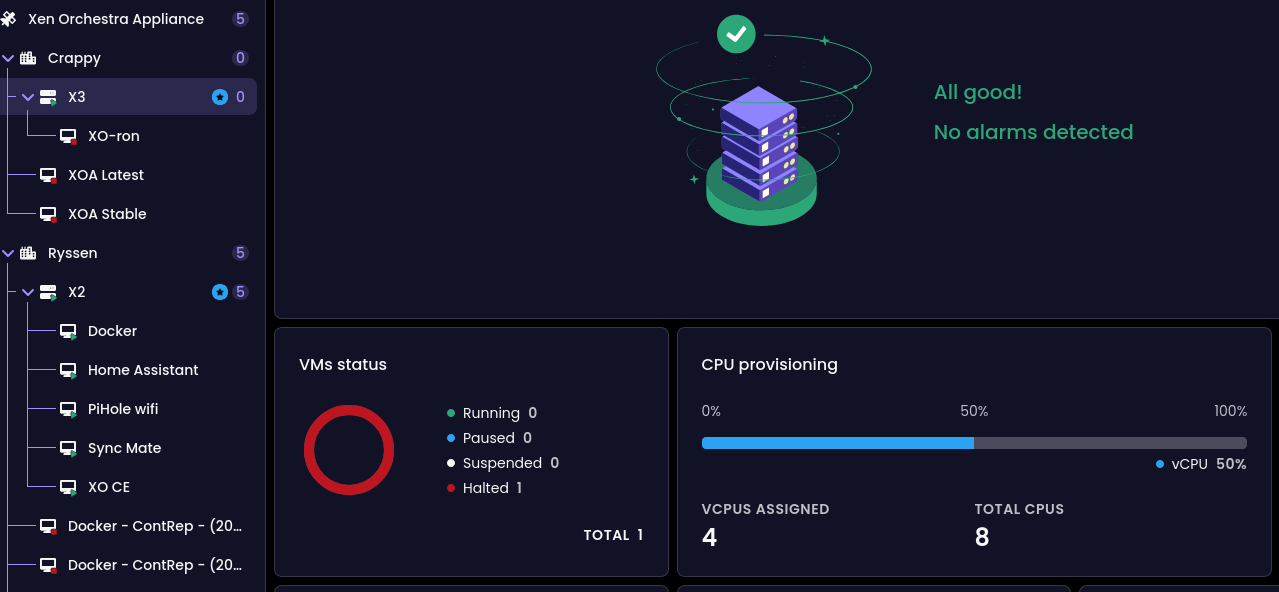This screenshot has height=592, width=1279.
Task: Click the master star badge on X3
Action: point(220,97)
